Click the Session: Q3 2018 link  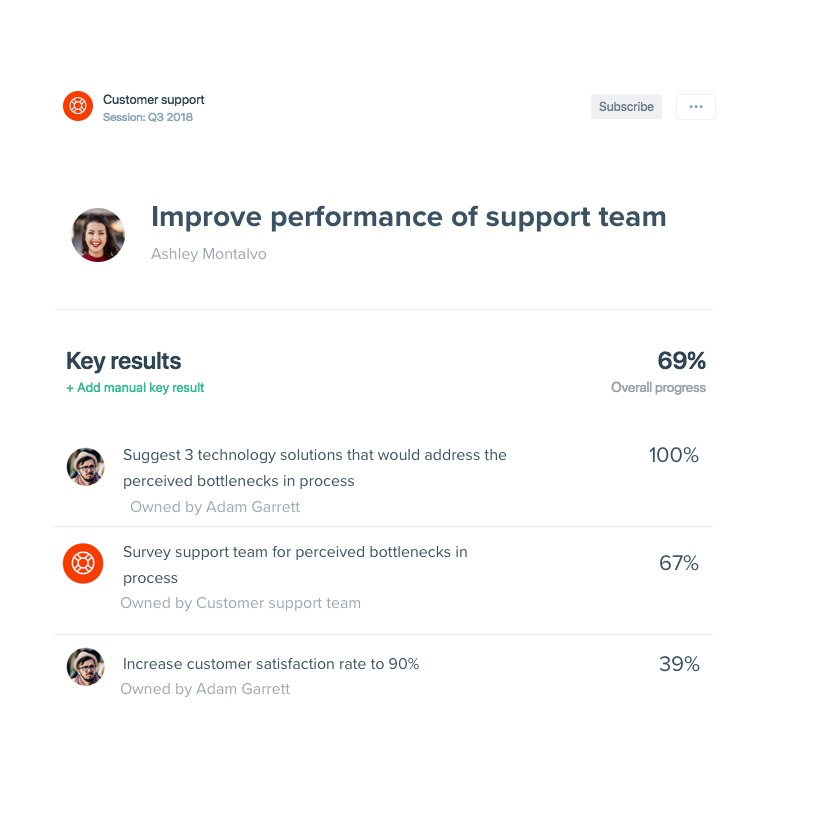148,118
